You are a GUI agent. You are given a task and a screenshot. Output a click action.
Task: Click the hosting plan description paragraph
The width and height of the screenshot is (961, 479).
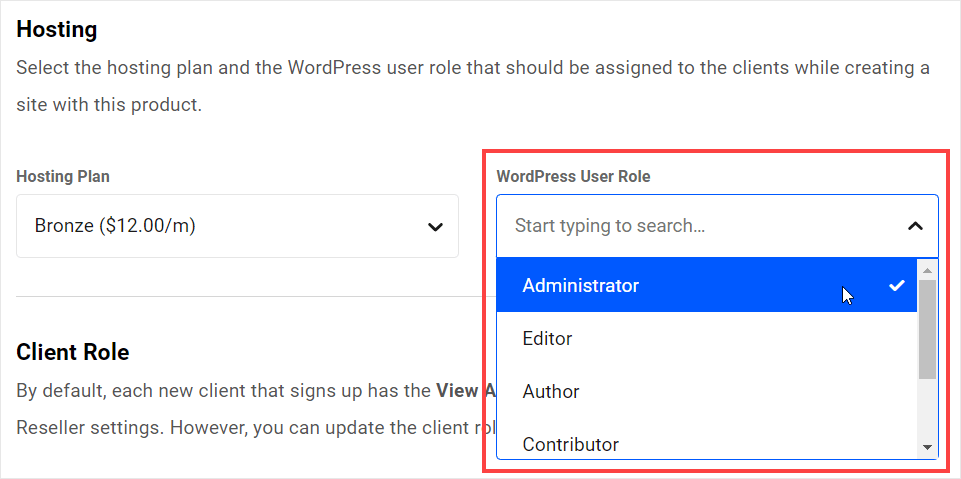[x=472, y=69]
